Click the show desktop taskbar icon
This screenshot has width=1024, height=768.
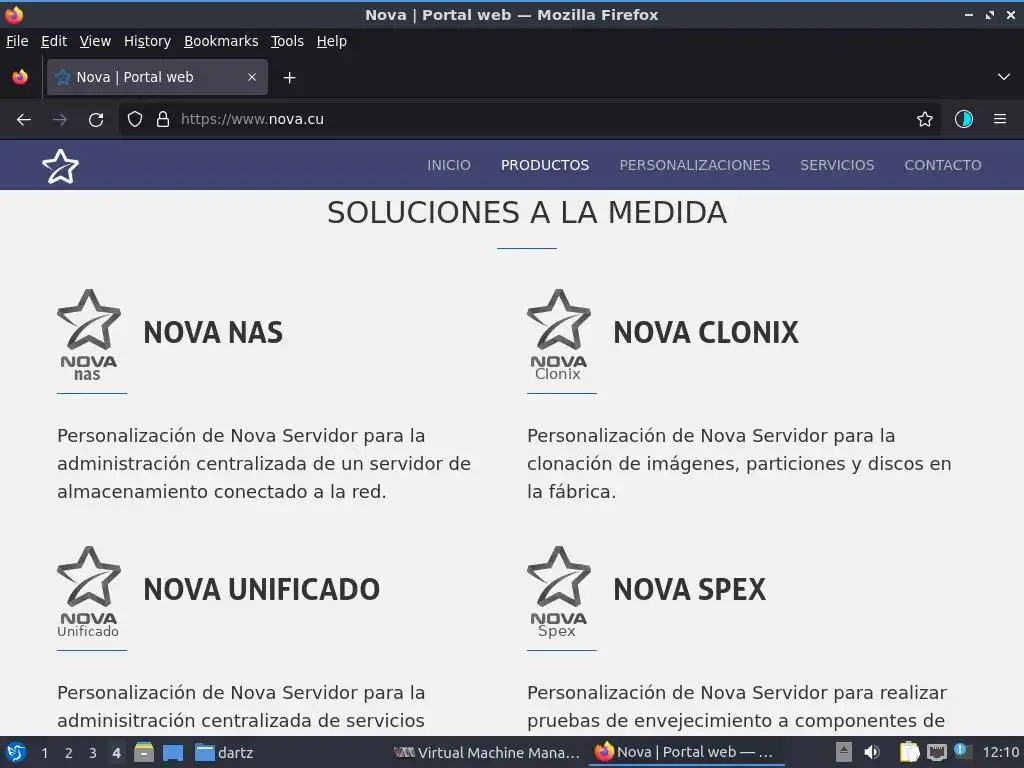point(173,753)
